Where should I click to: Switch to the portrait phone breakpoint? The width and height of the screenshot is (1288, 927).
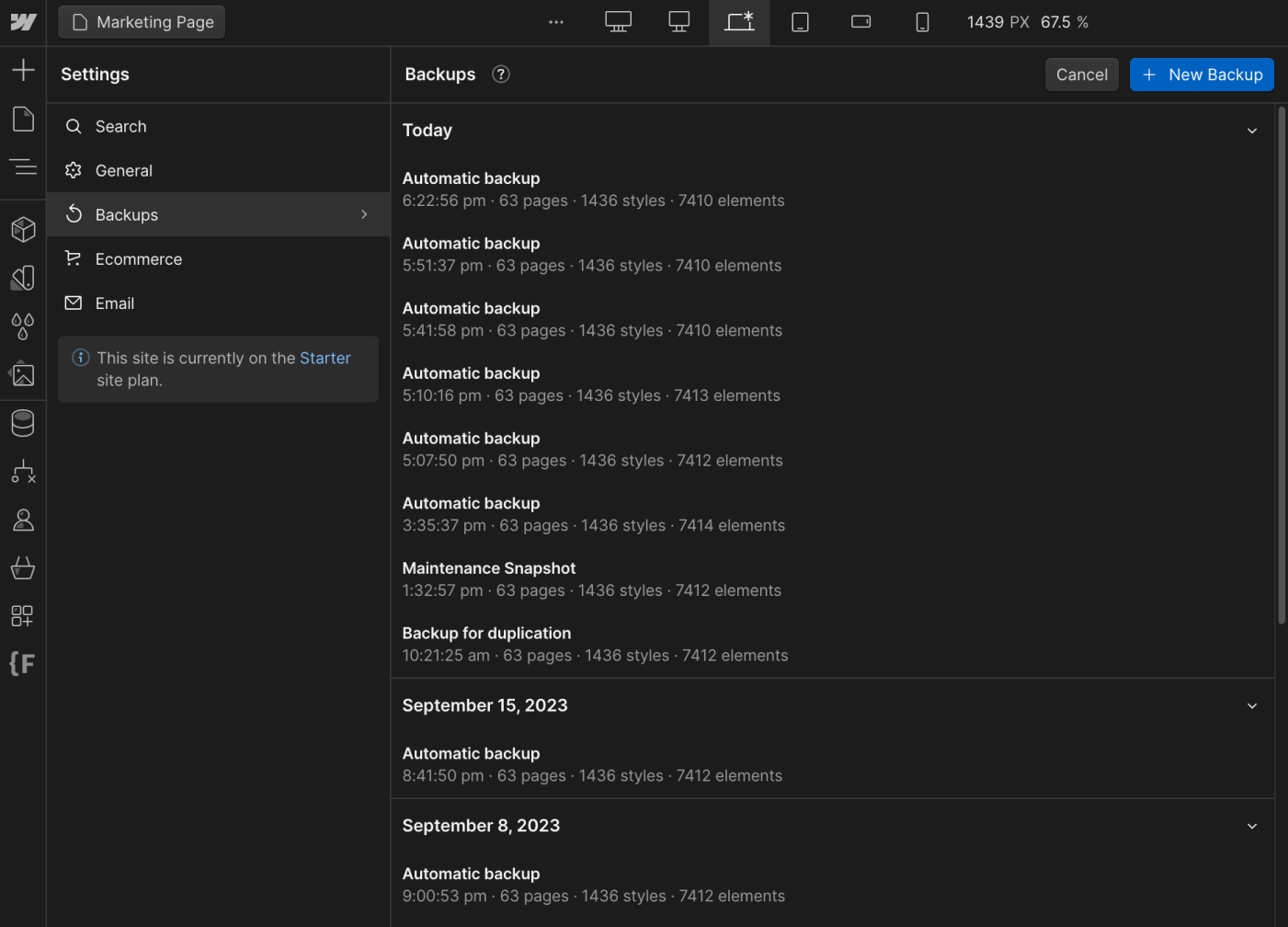921,21
